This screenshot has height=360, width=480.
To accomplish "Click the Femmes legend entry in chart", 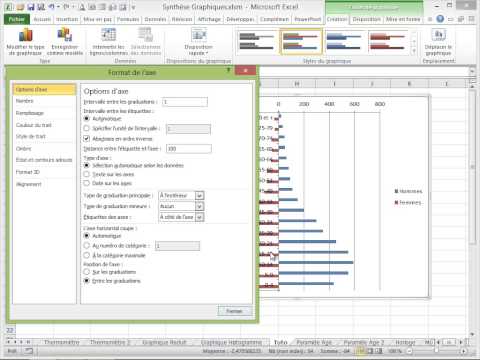I will [408, 202].
